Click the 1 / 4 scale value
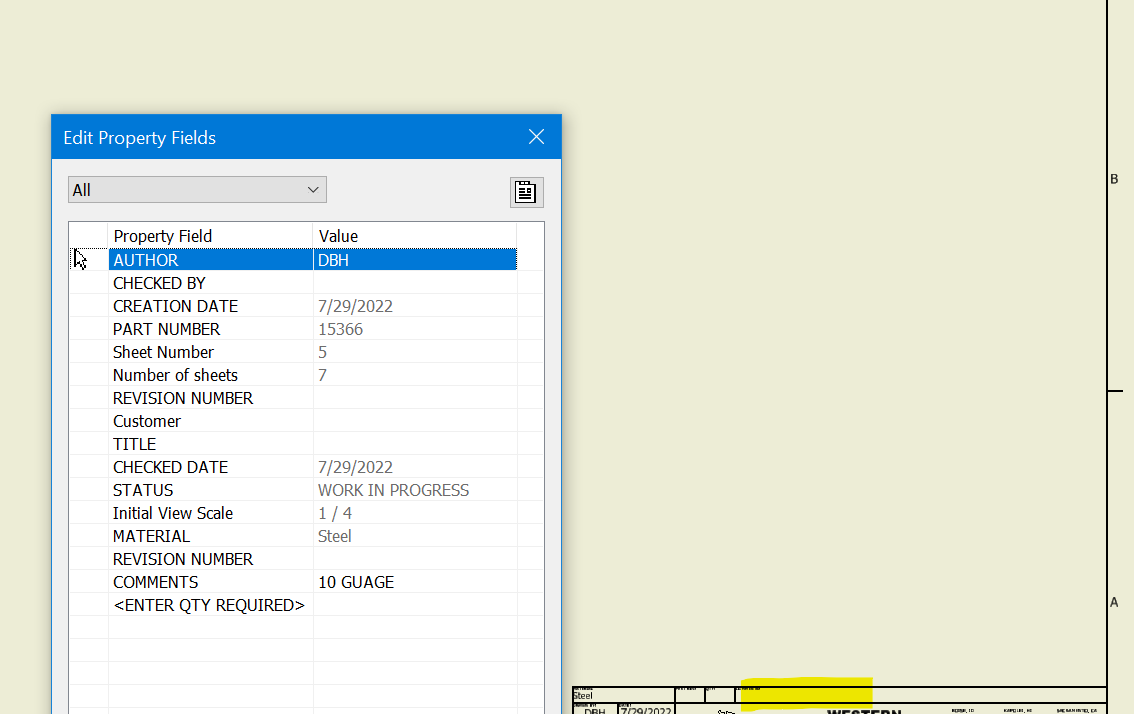 click(x=415, y=514)
